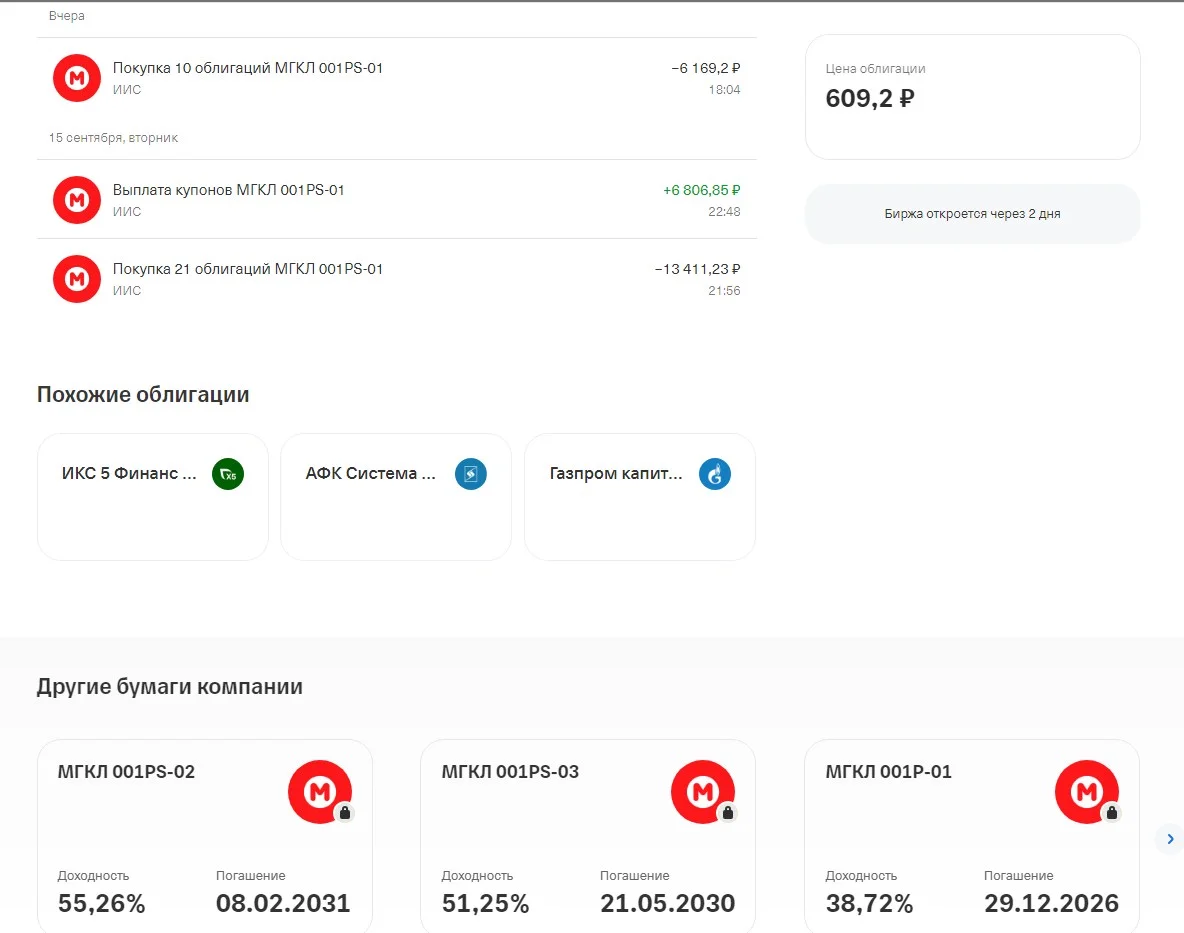
Task: Open Покупка 10 облигаций МГКЛ 001PS-01 operation
Action: pos(396,78)
